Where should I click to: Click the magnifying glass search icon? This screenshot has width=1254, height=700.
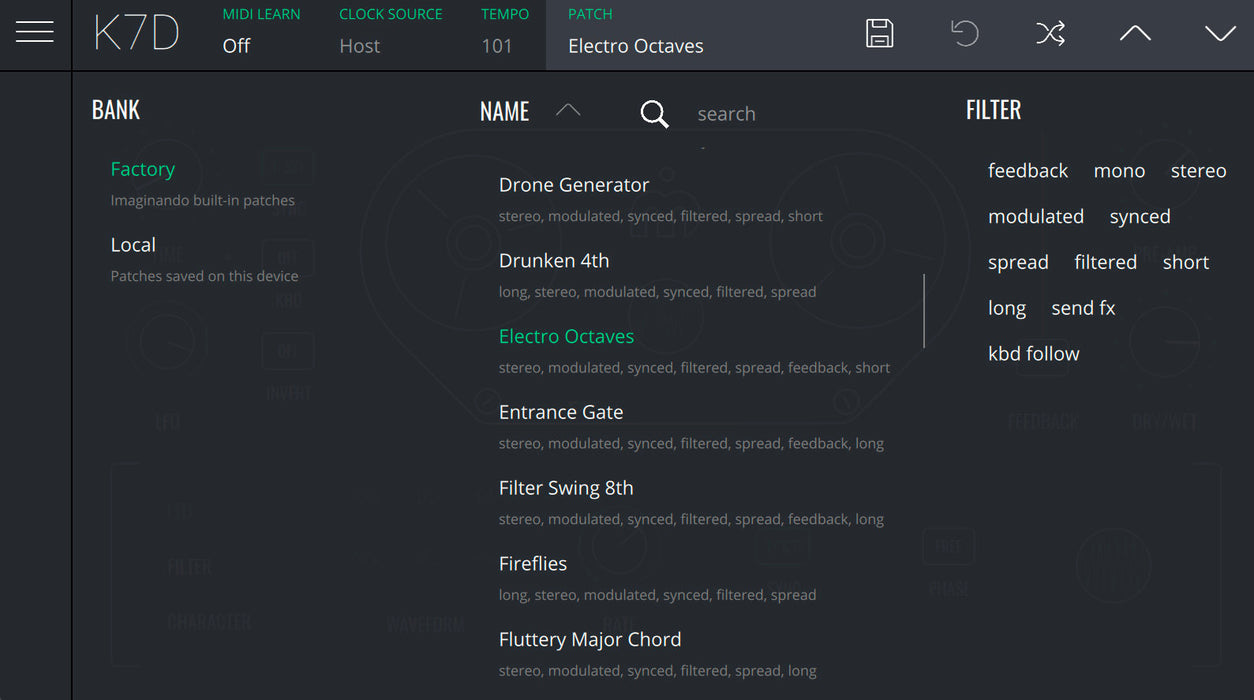click(654, 114)
